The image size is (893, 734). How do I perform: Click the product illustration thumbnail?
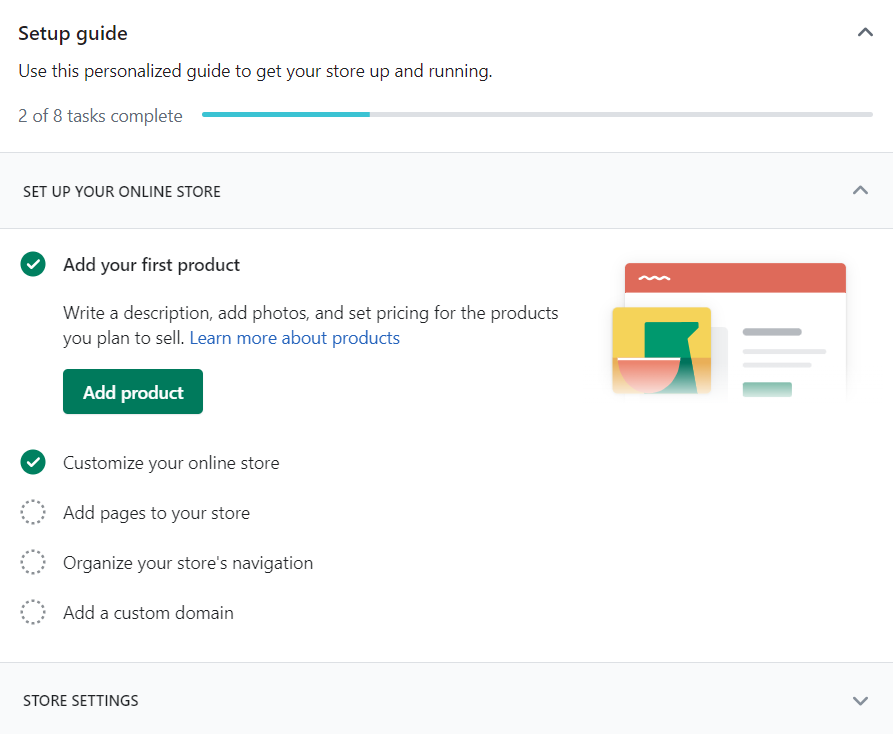[729, 330]
